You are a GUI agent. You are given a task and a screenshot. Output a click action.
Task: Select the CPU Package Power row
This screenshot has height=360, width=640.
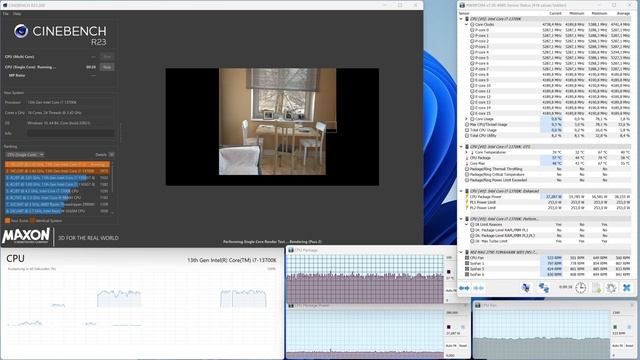(x=545, y=197)
